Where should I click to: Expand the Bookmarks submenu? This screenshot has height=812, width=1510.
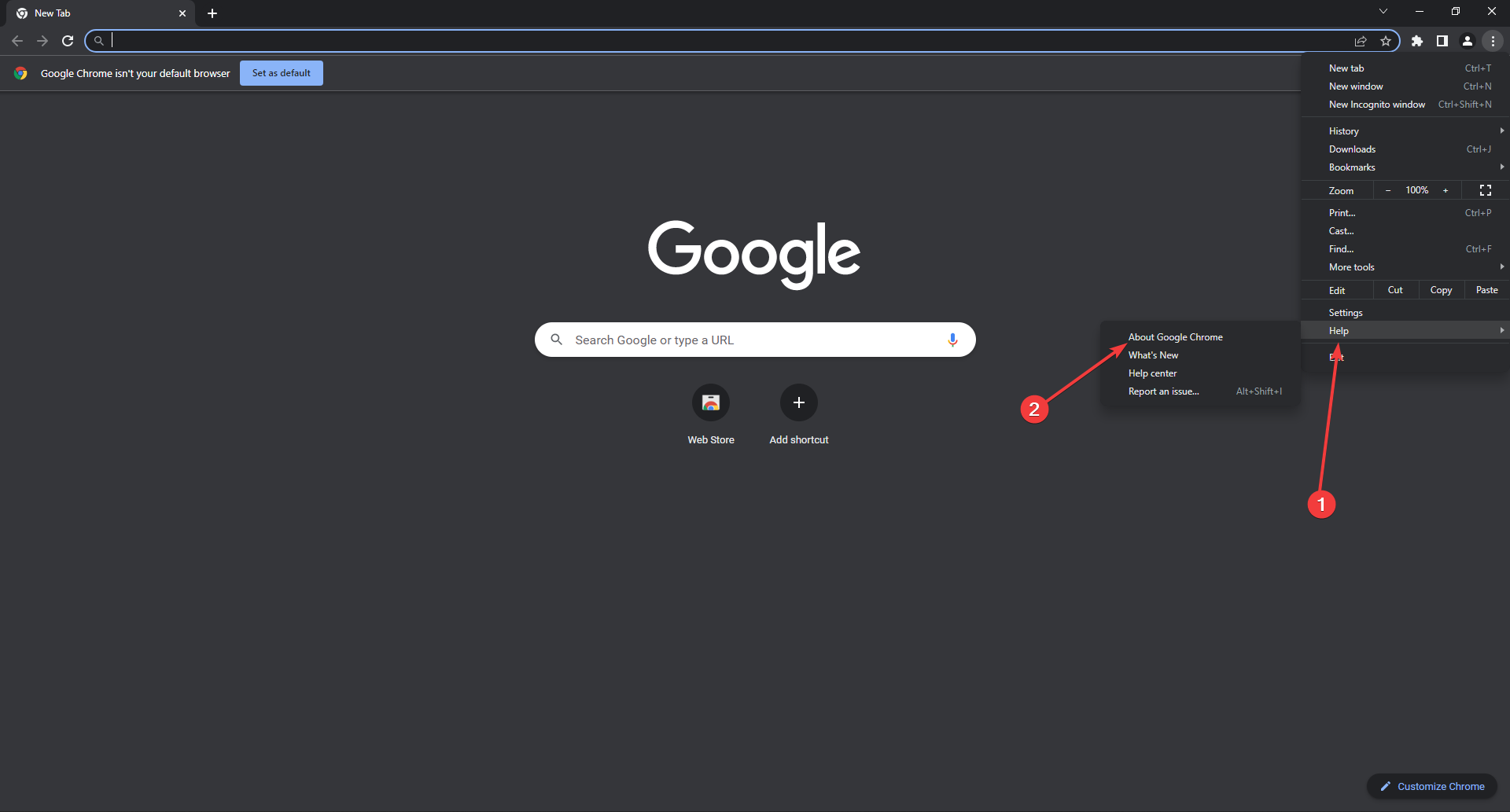pos(1405,167)
